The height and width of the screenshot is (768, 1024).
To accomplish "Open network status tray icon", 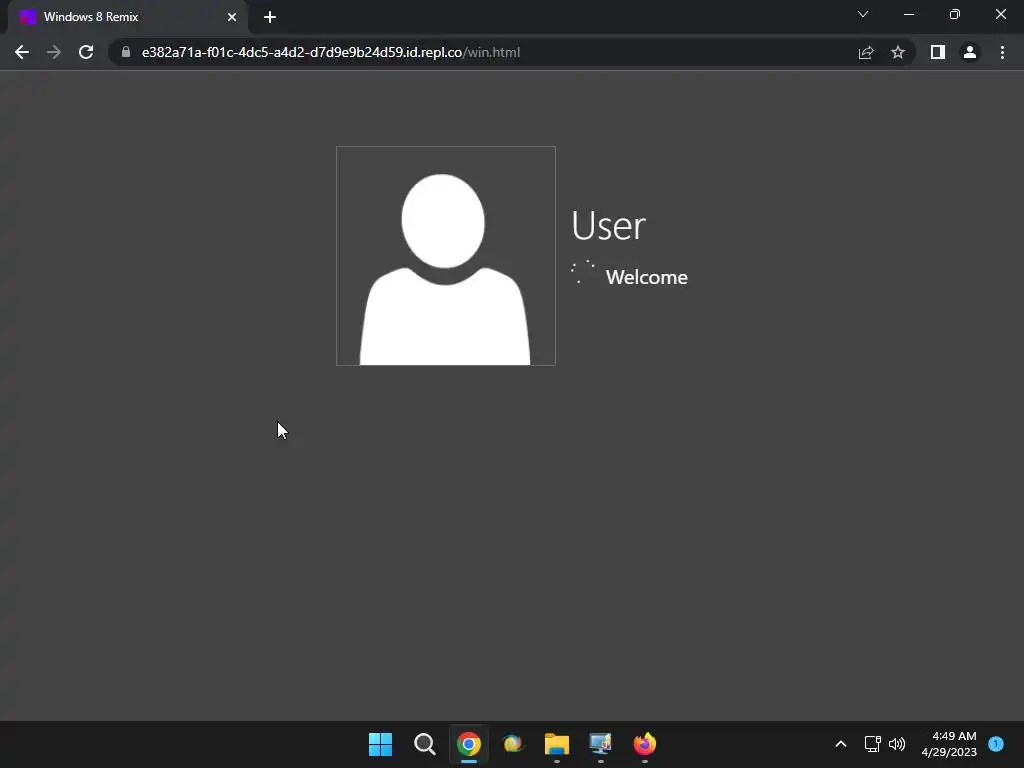I will [x=872, y=744].
